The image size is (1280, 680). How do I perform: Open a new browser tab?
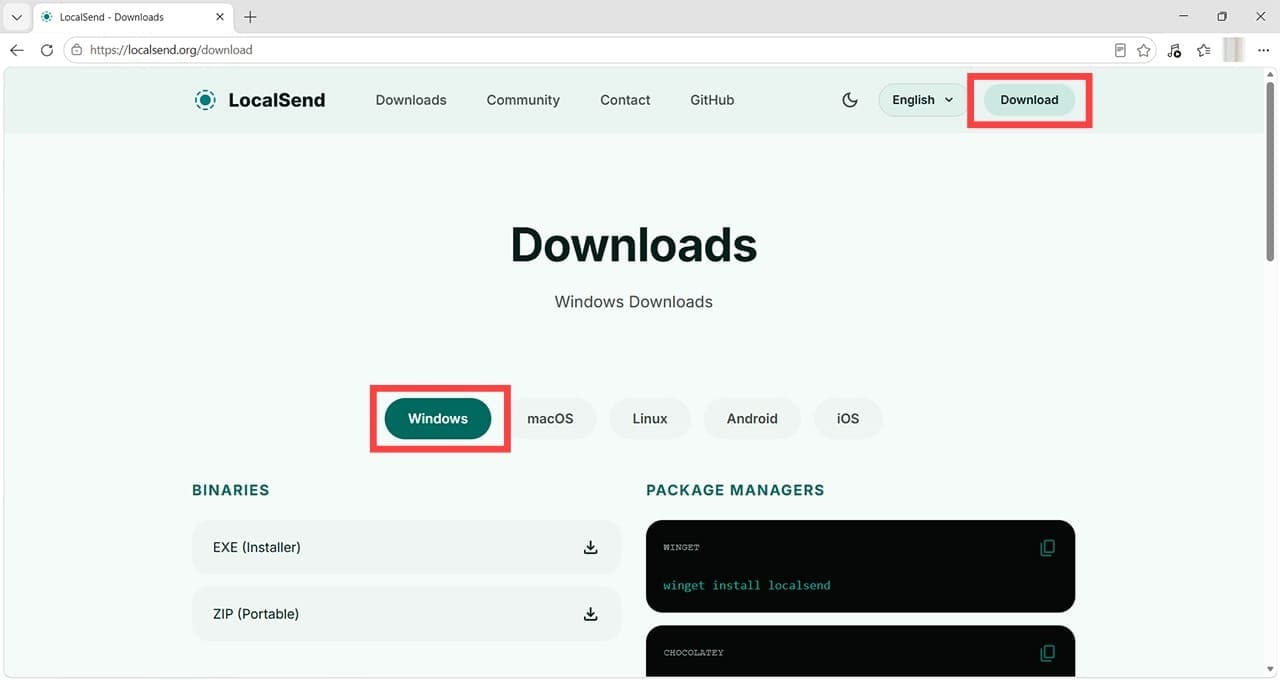250,17
